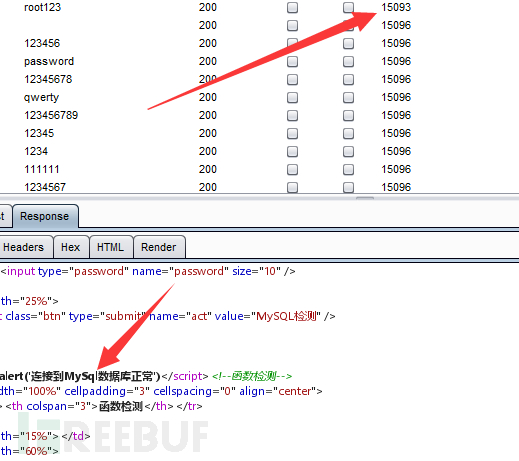Viewport: 519px width, 461px height.
Task: Click the 200 status in 12345 row
Action: (208, 133)
